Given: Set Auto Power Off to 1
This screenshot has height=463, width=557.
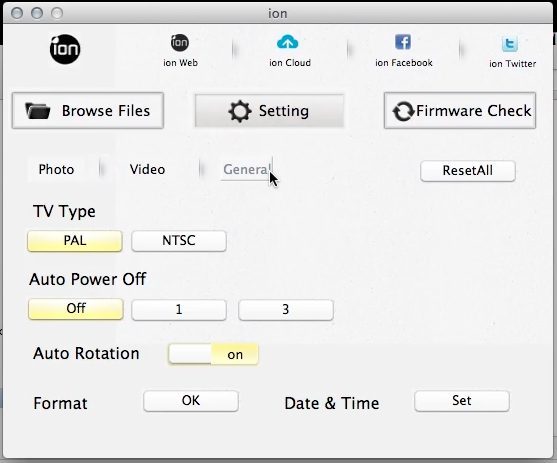Looking at the screenshot, I should (179, 310).
